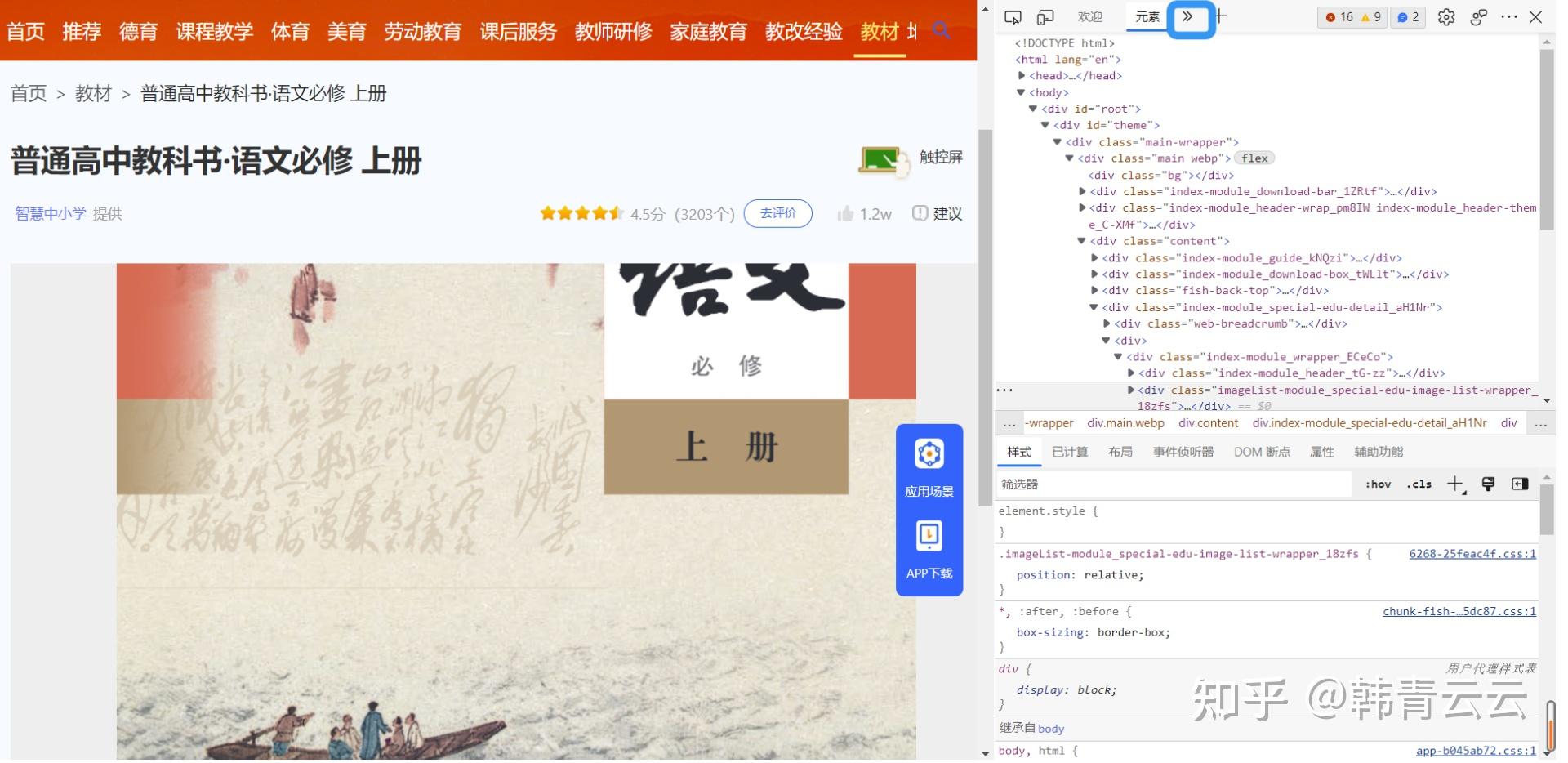This screenshot has width=1568, height=763.
Task: Click the 语文 textbook cover image
Action: tap(516, 511)
